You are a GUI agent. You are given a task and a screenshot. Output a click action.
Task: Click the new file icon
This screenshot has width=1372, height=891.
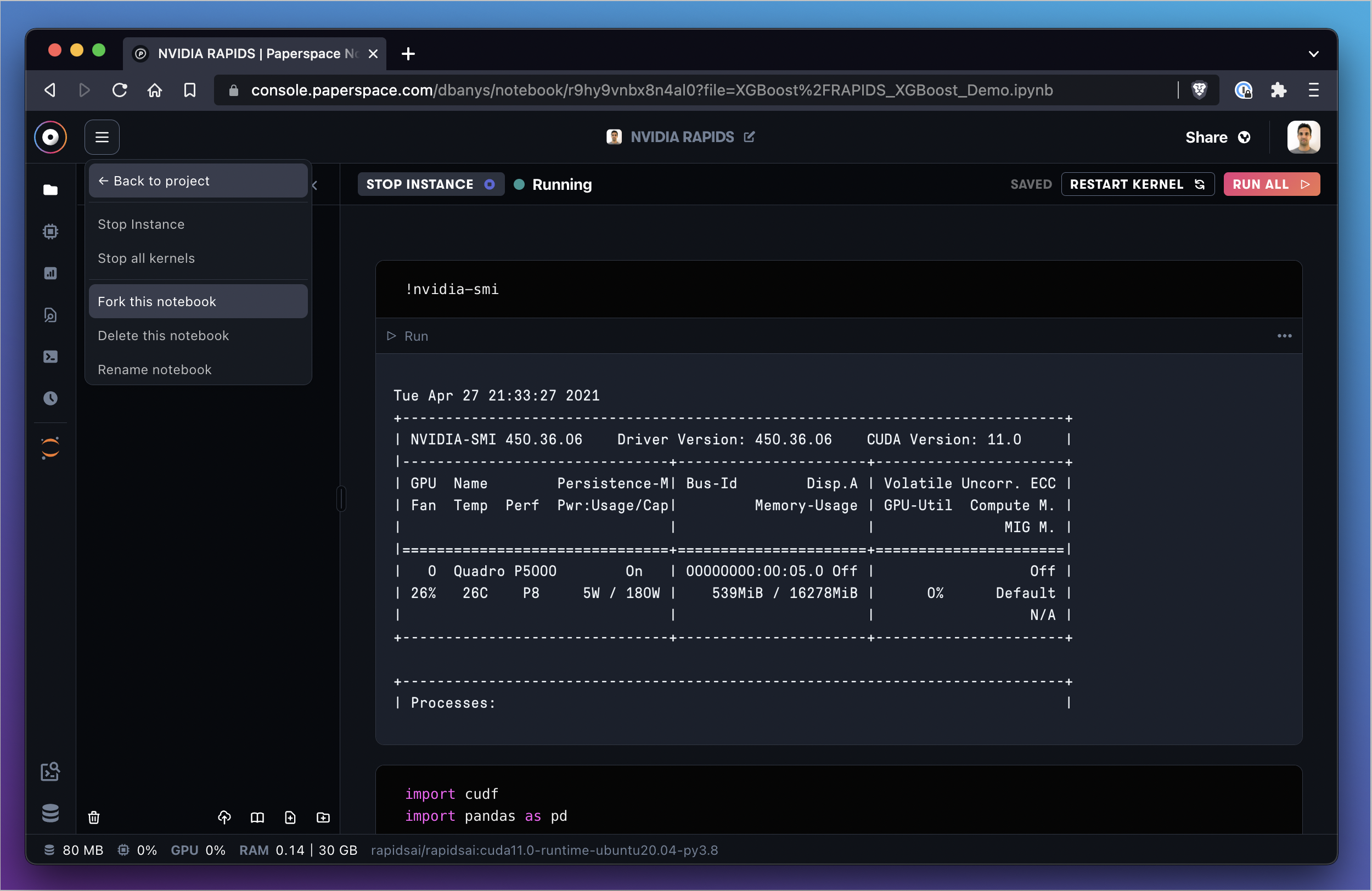(290, 817)
